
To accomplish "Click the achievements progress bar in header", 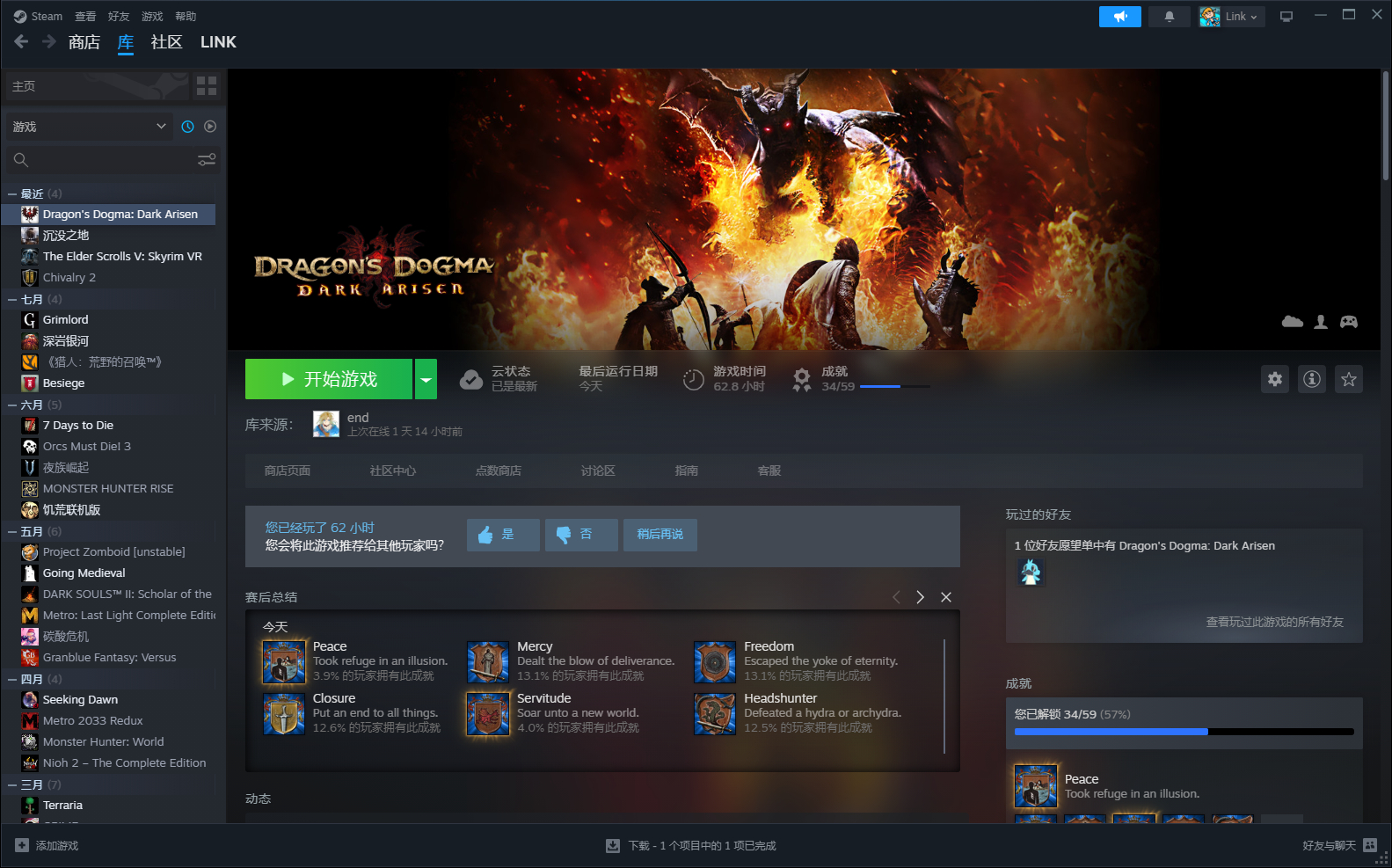I will (895, 386).
